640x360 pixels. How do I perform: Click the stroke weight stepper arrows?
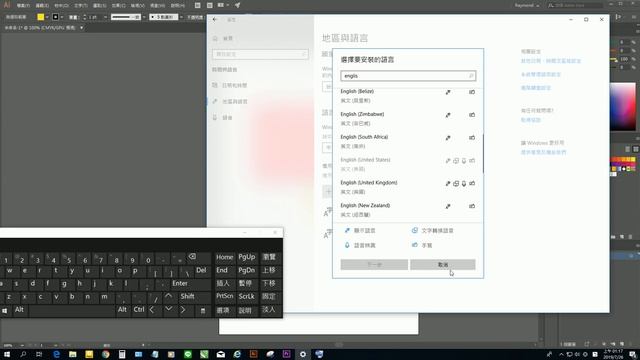click(x=84, y=17)
